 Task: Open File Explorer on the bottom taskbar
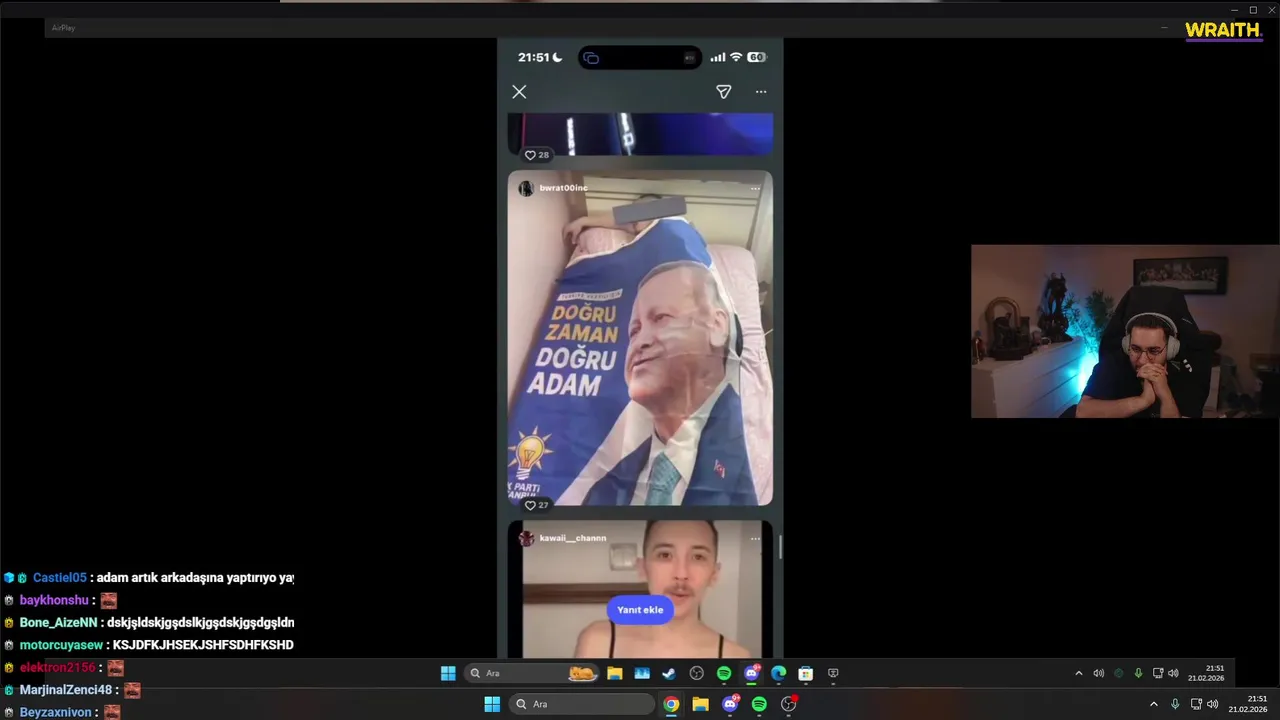(x=701, y=704)
